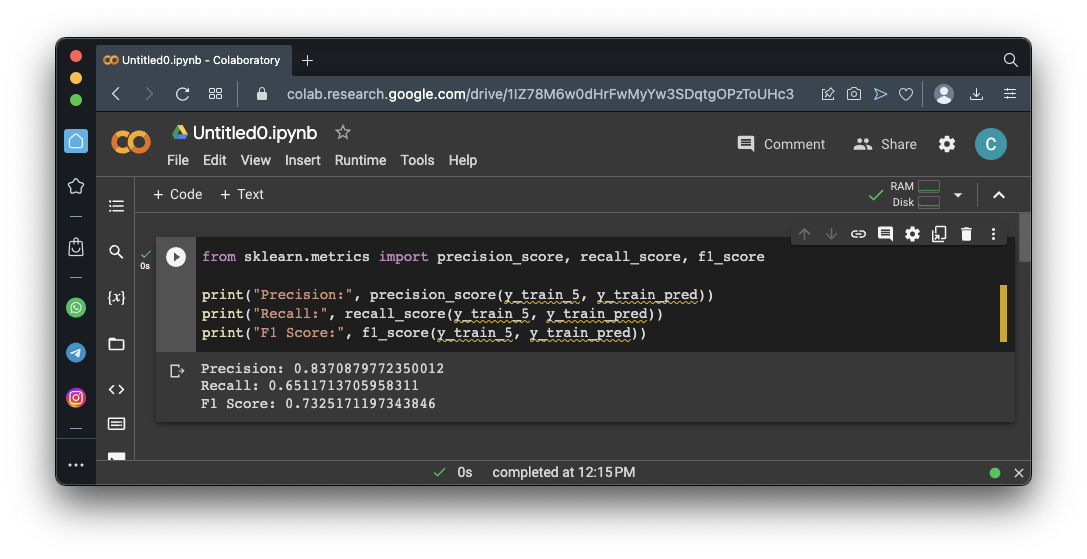Open the variables inspector {x}

pyautogui.click(x=116, y=298)
